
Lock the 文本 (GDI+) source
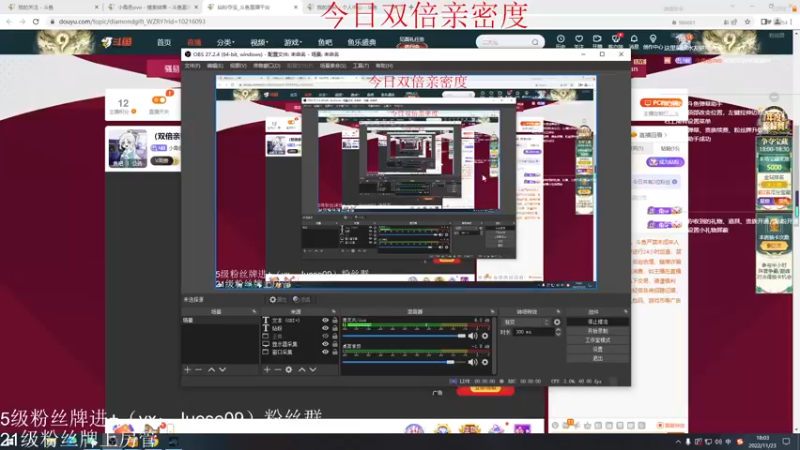point(335,320)
